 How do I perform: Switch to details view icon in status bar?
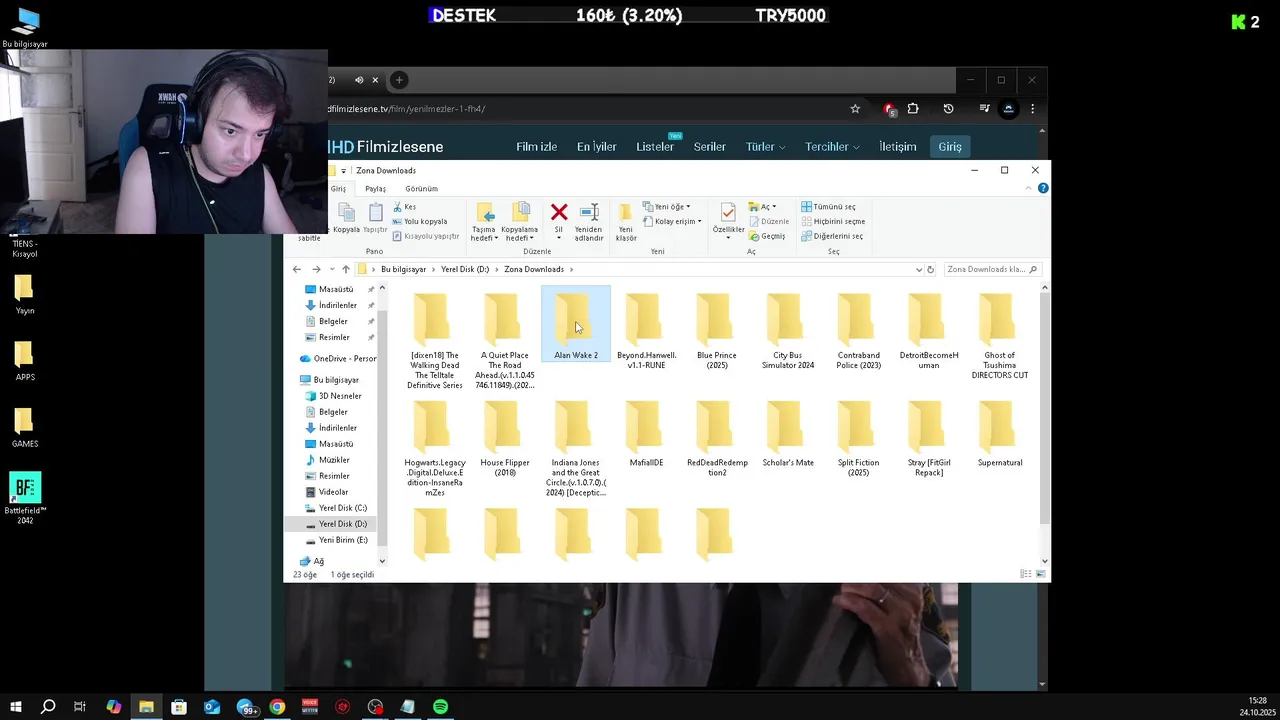1026,574
